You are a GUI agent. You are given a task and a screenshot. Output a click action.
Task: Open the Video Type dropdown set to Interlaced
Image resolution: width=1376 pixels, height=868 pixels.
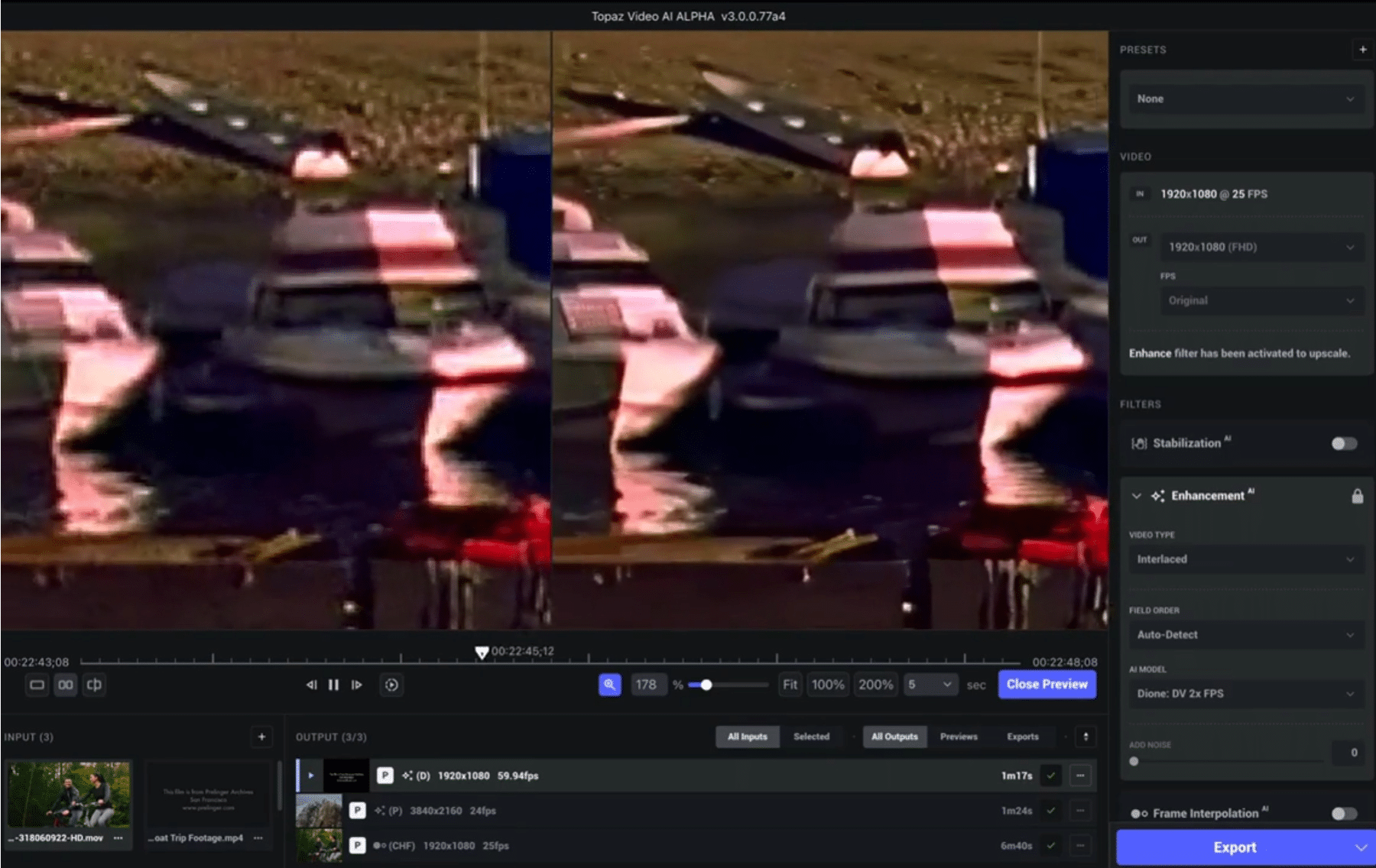[x=1246, y=559]
